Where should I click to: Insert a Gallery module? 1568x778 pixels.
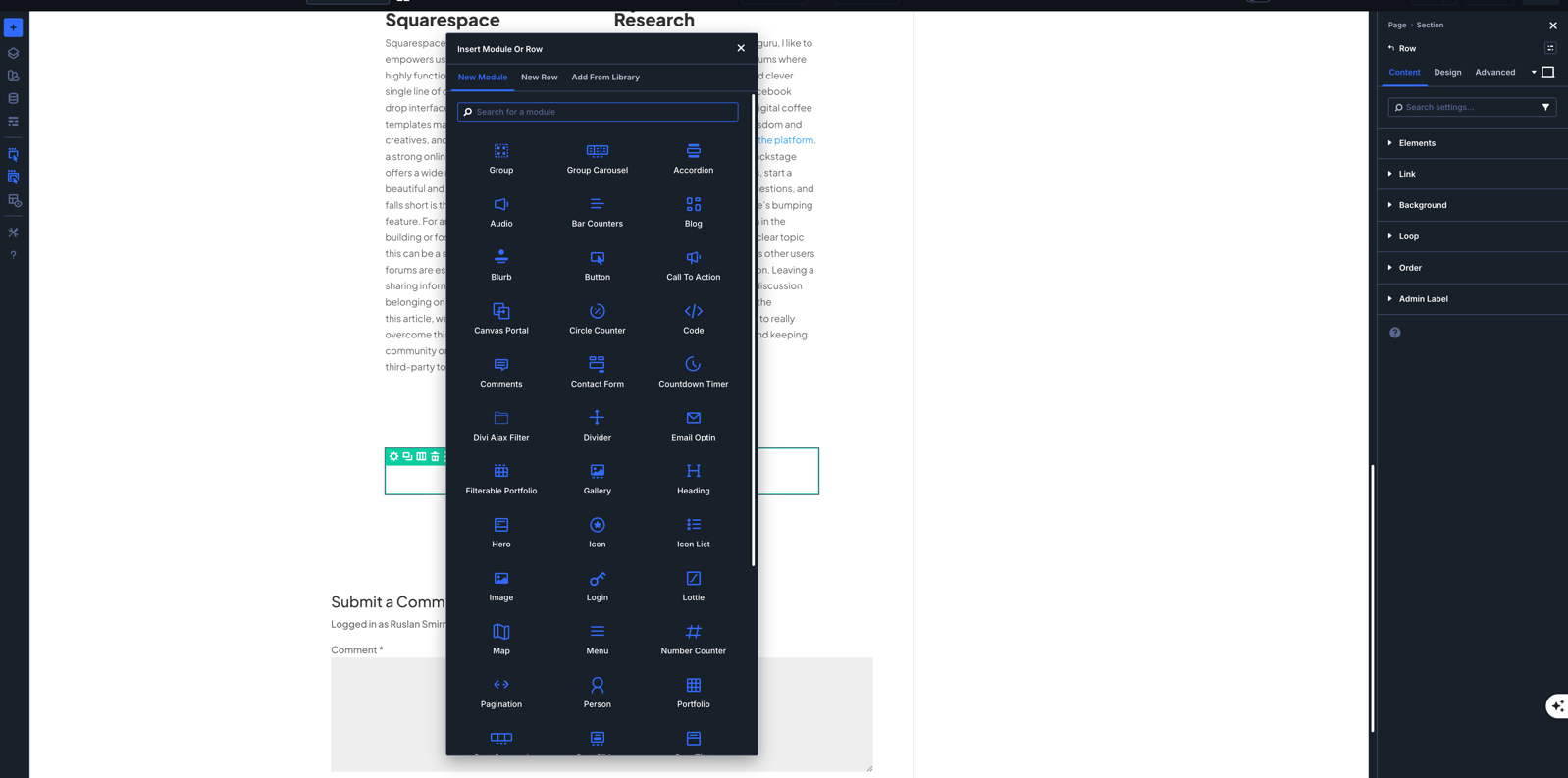pyautogui.click(x=597, y=479)
